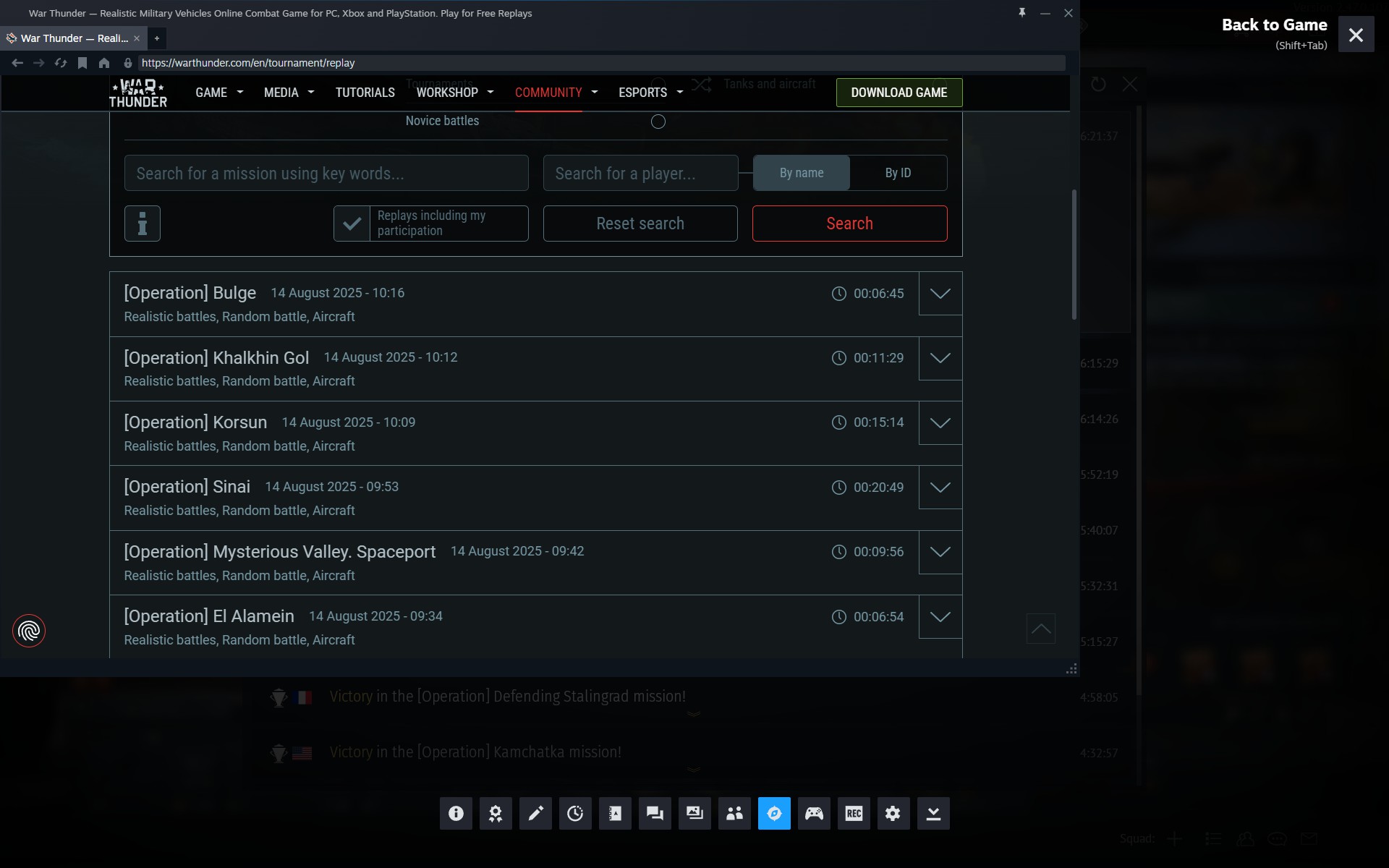
Task: Open the [Operation] Sinai replay title
Action: click(x=187, y=487)
